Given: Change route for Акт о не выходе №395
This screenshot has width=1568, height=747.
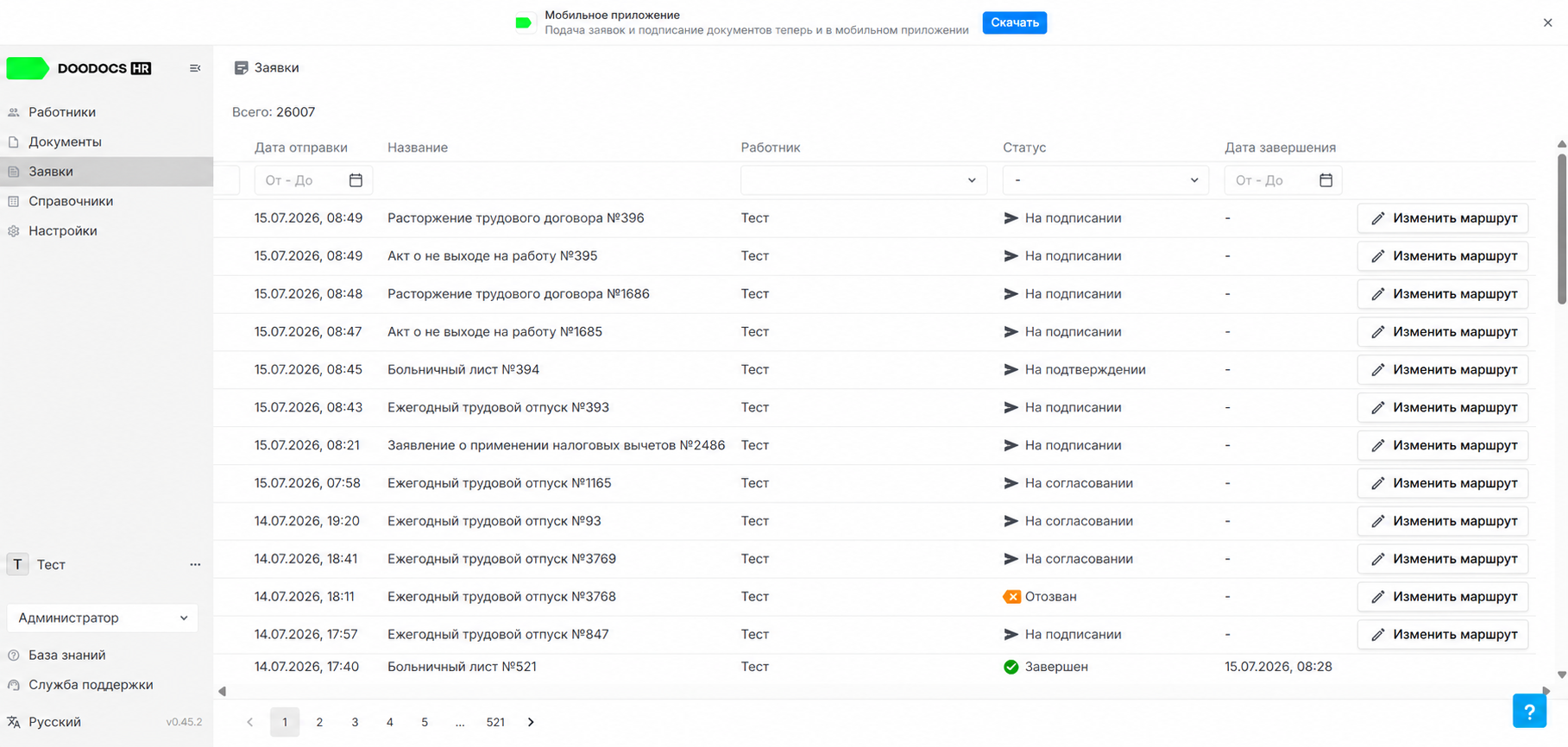Looking at the screenshot, I should [x=1443, y=256].
